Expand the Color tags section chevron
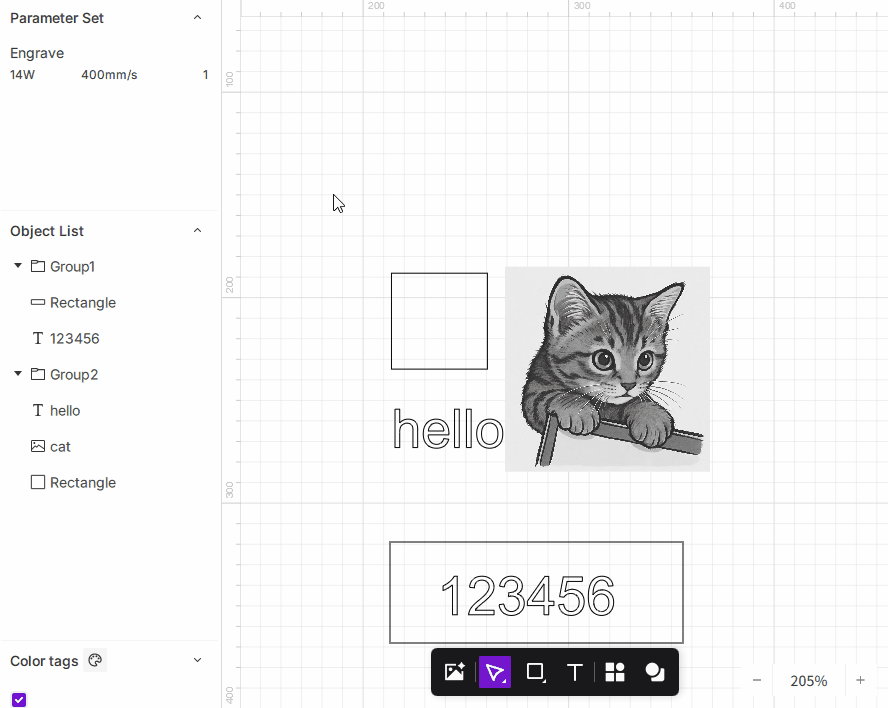Screen dimensions: 888x708 pyautogui.click(x=197, y=661)
